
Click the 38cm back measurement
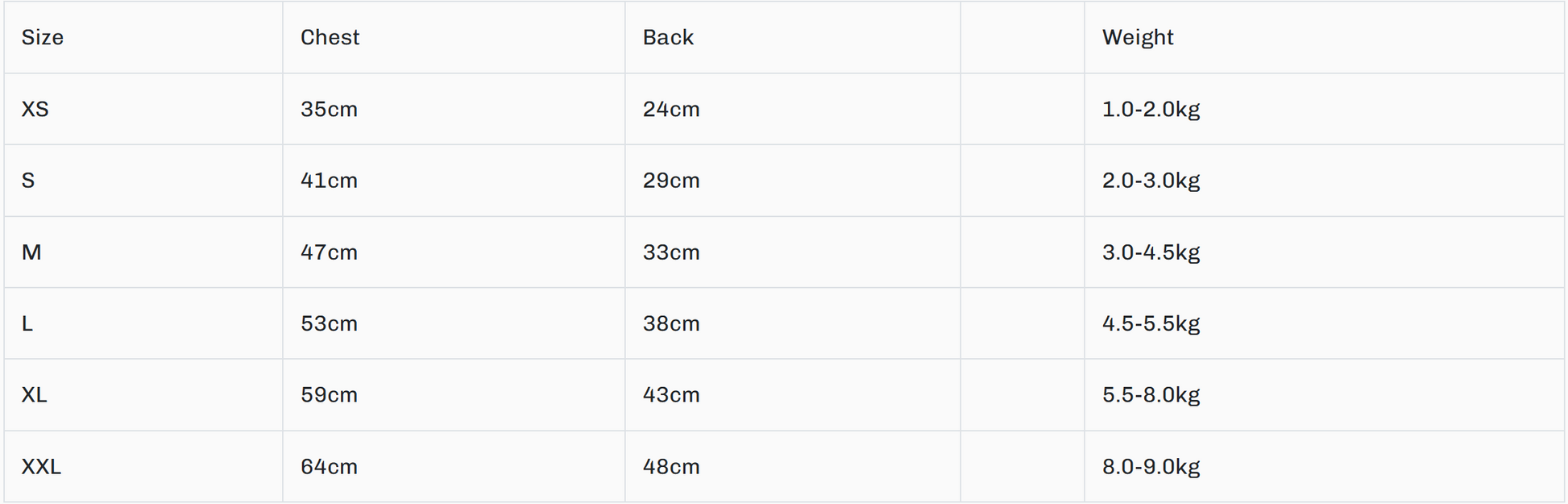click(671, 324)
